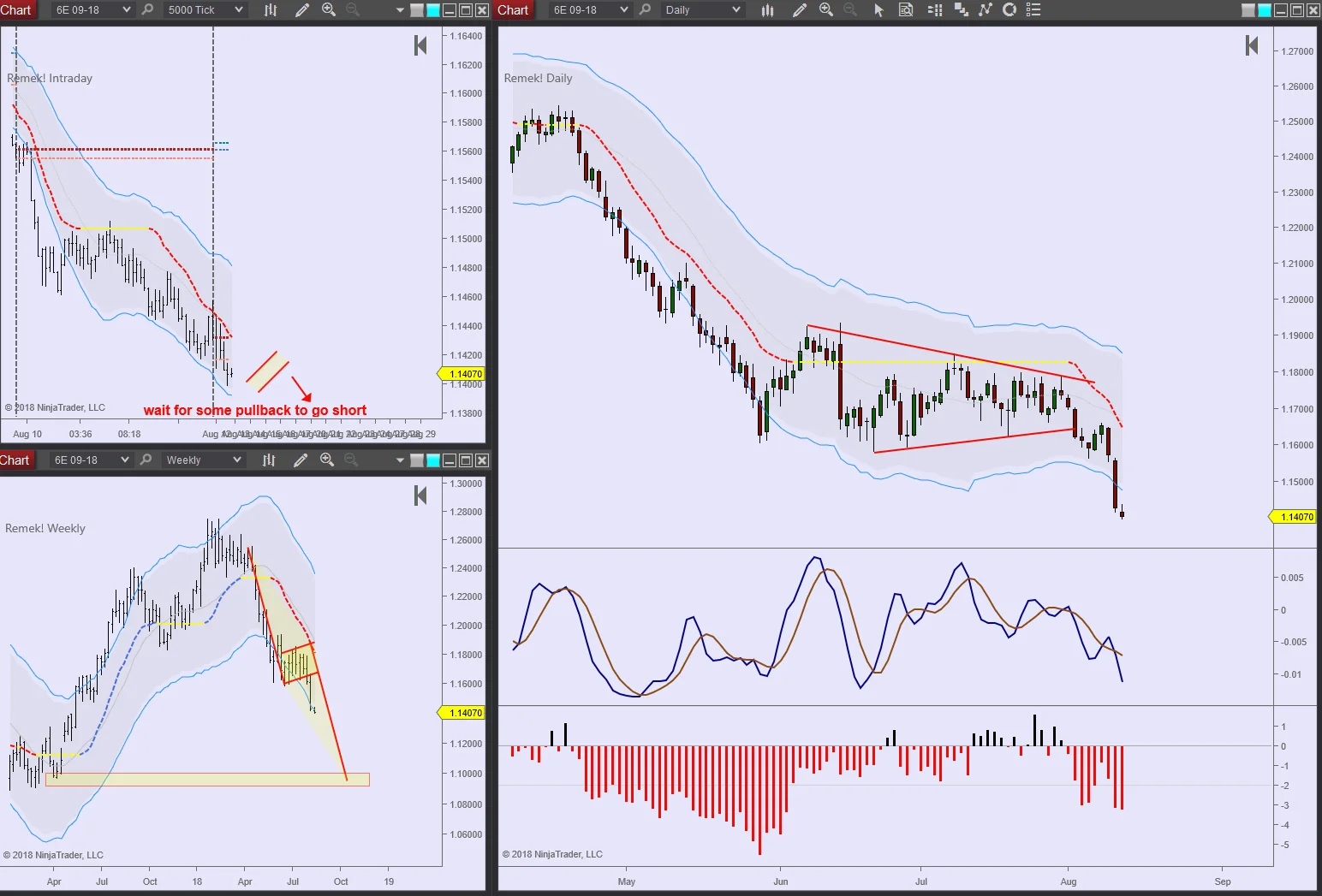1322x896 pixels.
Task: Search instrument in the Daily chart
Action: [x=645, y=9]
